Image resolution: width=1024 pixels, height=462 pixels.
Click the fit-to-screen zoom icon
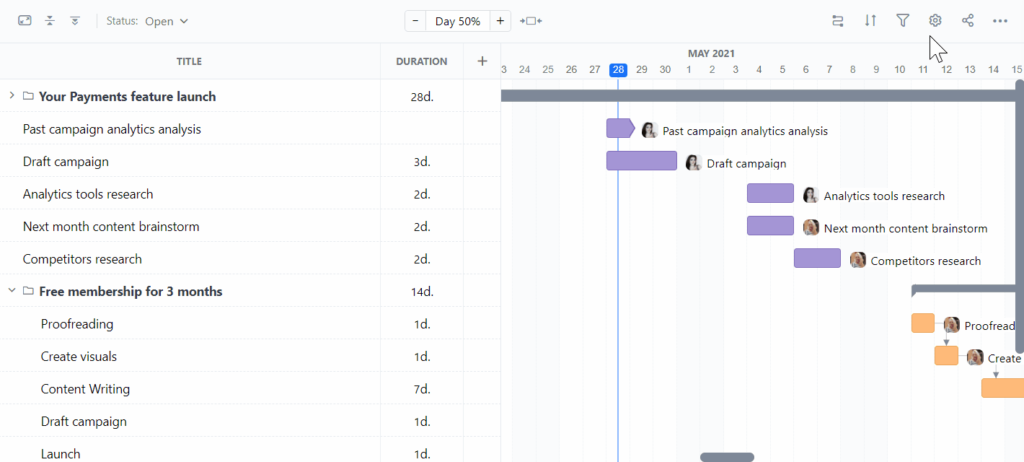point(531,21)
